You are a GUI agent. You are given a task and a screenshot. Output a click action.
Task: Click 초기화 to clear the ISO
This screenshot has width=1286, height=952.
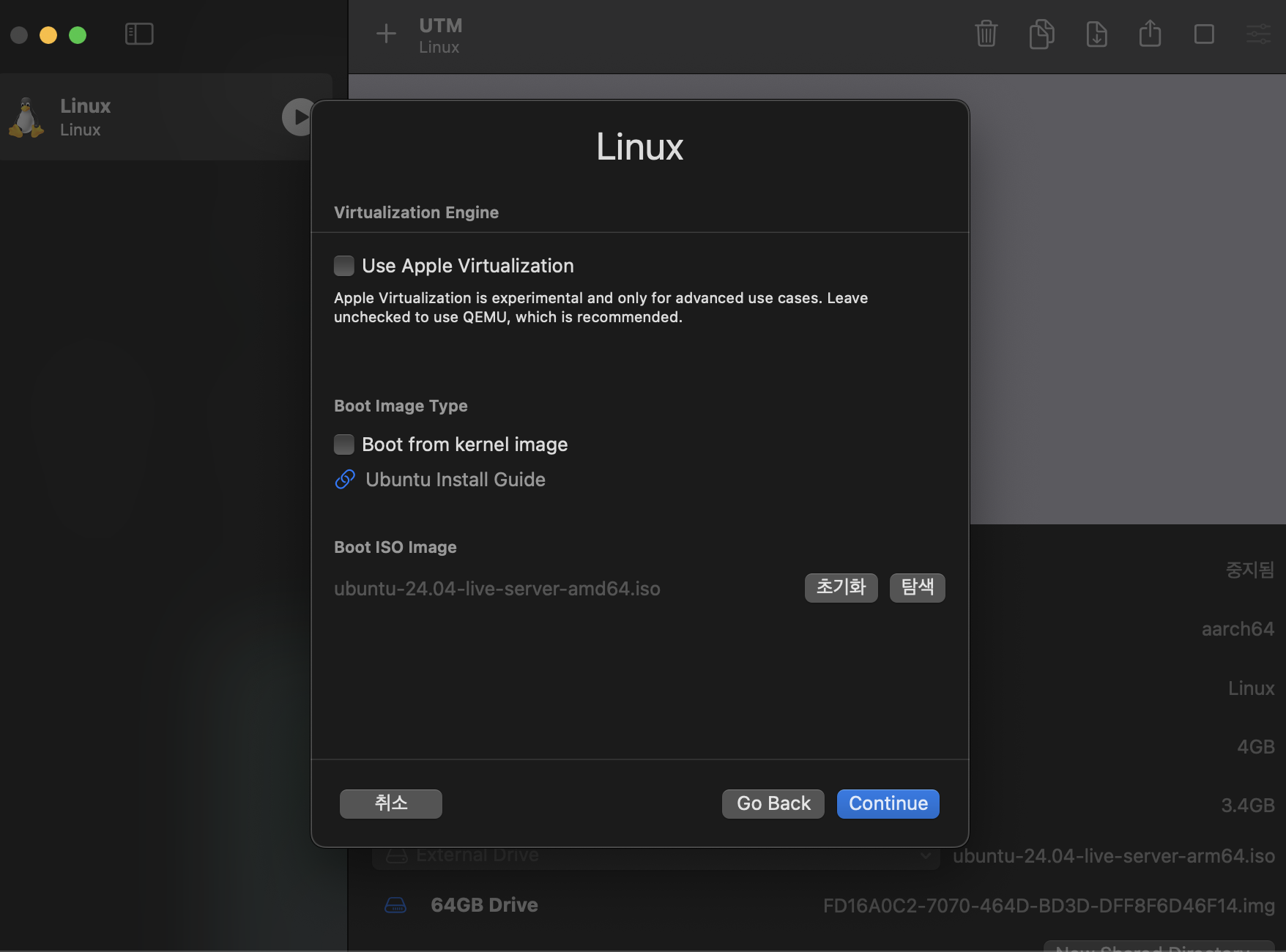pyautogui.click(x=841, y=588)
